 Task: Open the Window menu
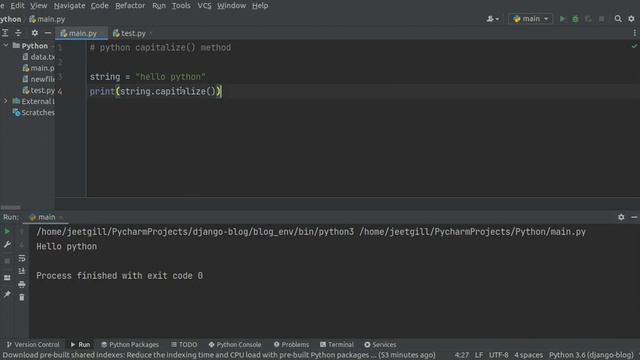coord(231,6)
